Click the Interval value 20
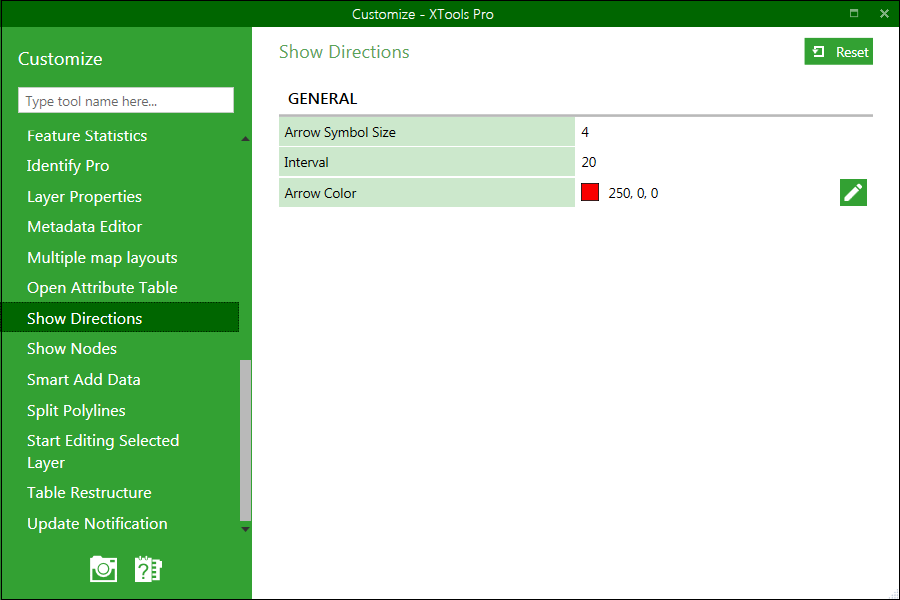 [589, 162]
